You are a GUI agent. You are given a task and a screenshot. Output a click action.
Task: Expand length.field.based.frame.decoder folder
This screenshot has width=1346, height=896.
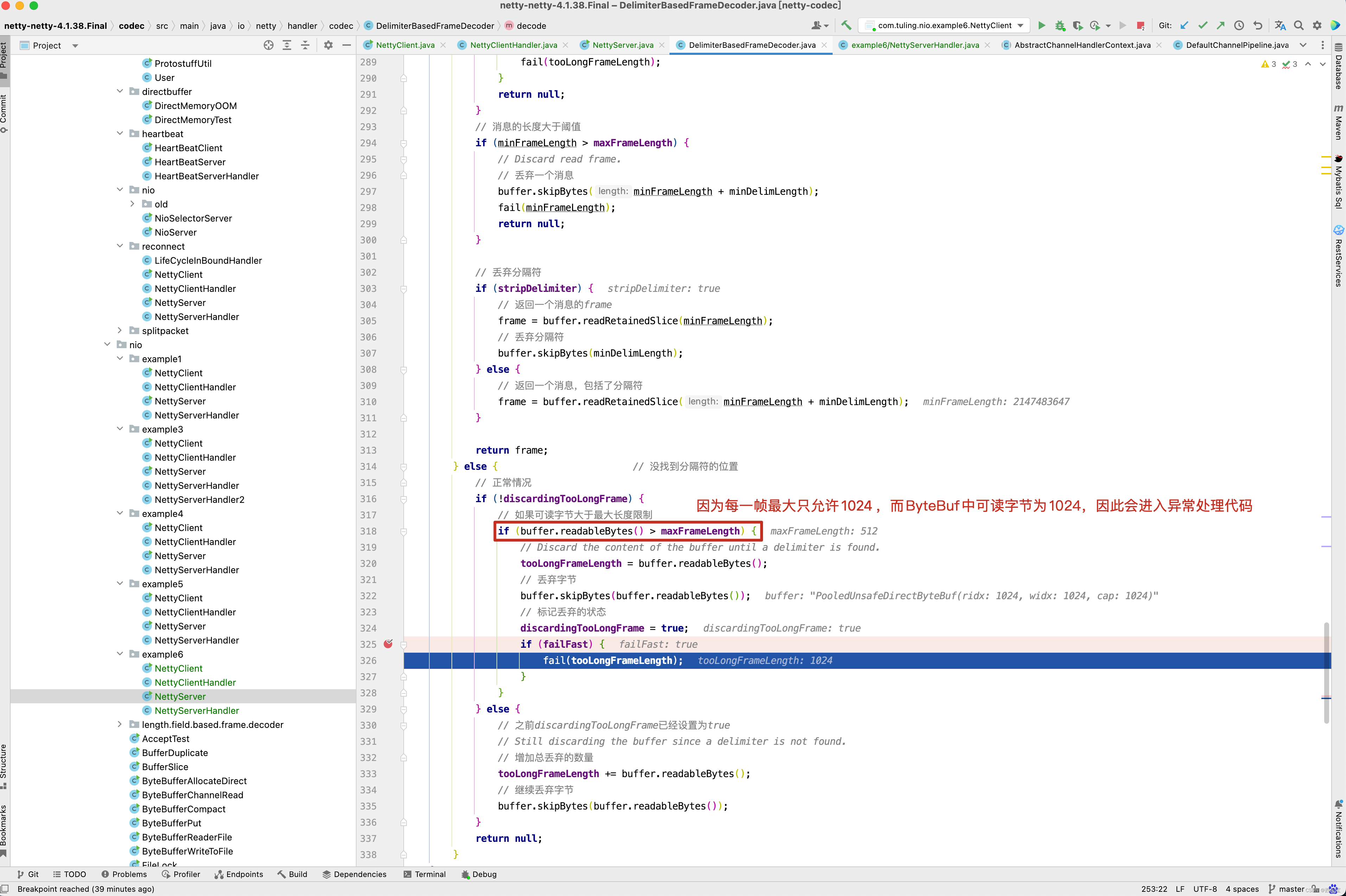coord(120,724)
